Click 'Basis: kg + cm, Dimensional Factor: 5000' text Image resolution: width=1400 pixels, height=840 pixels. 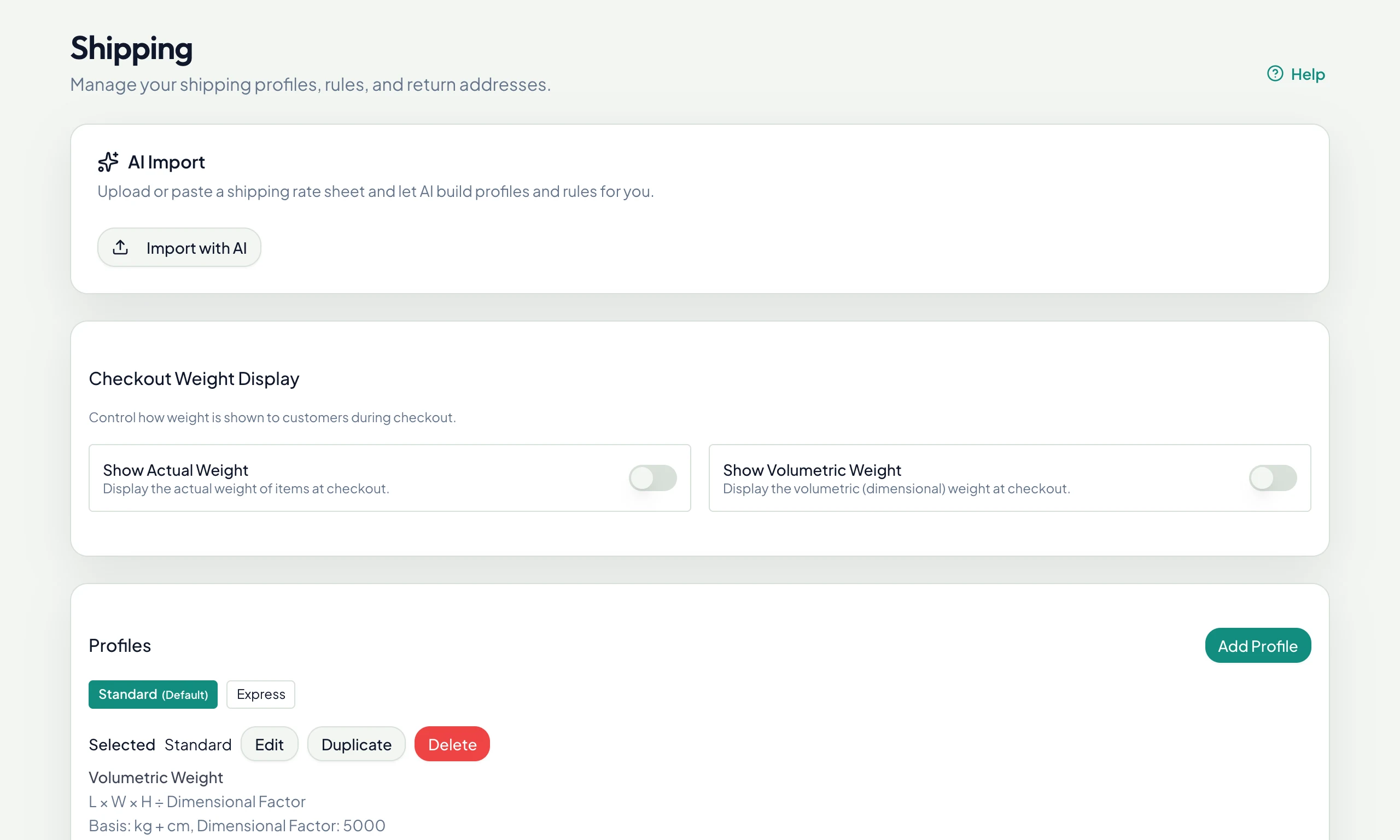[x=237, y=825]
